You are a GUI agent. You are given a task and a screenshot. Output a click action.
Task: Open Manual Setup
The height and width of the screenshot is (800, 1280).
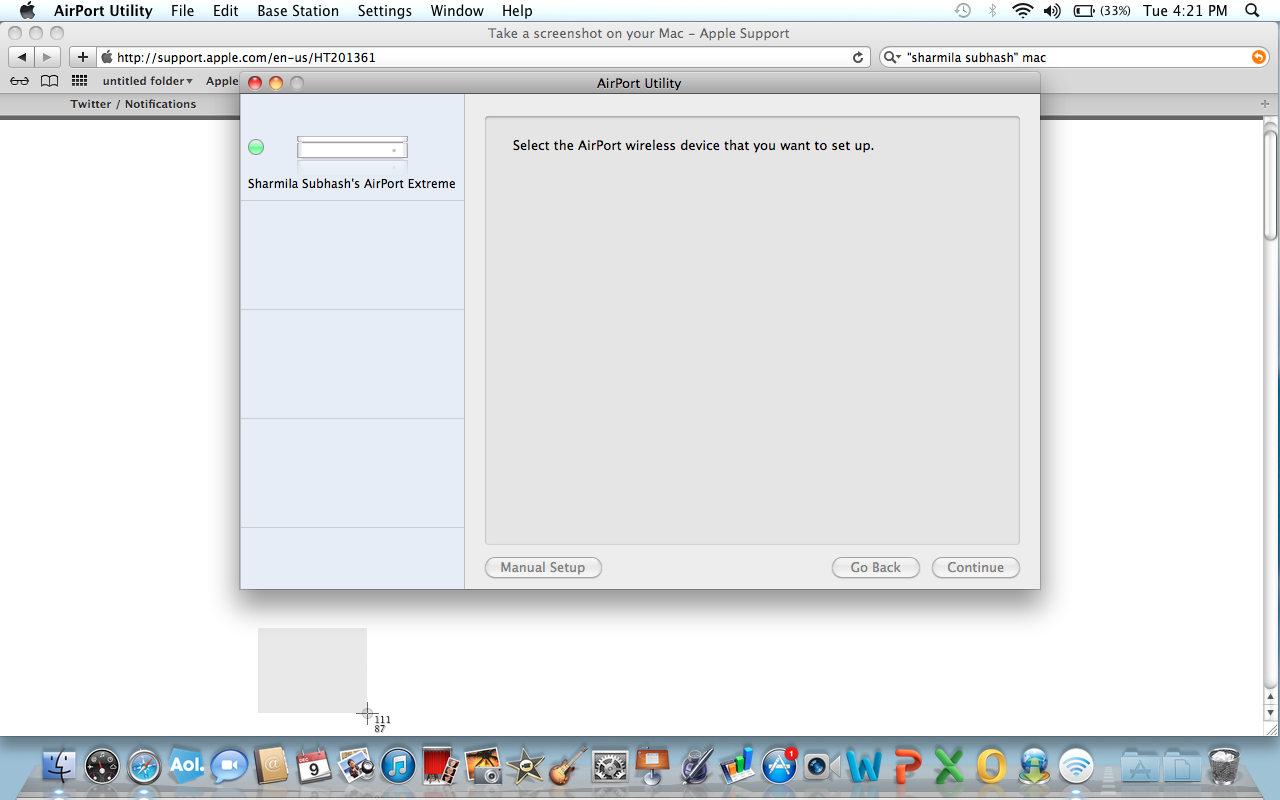click(x=543, y=567)
